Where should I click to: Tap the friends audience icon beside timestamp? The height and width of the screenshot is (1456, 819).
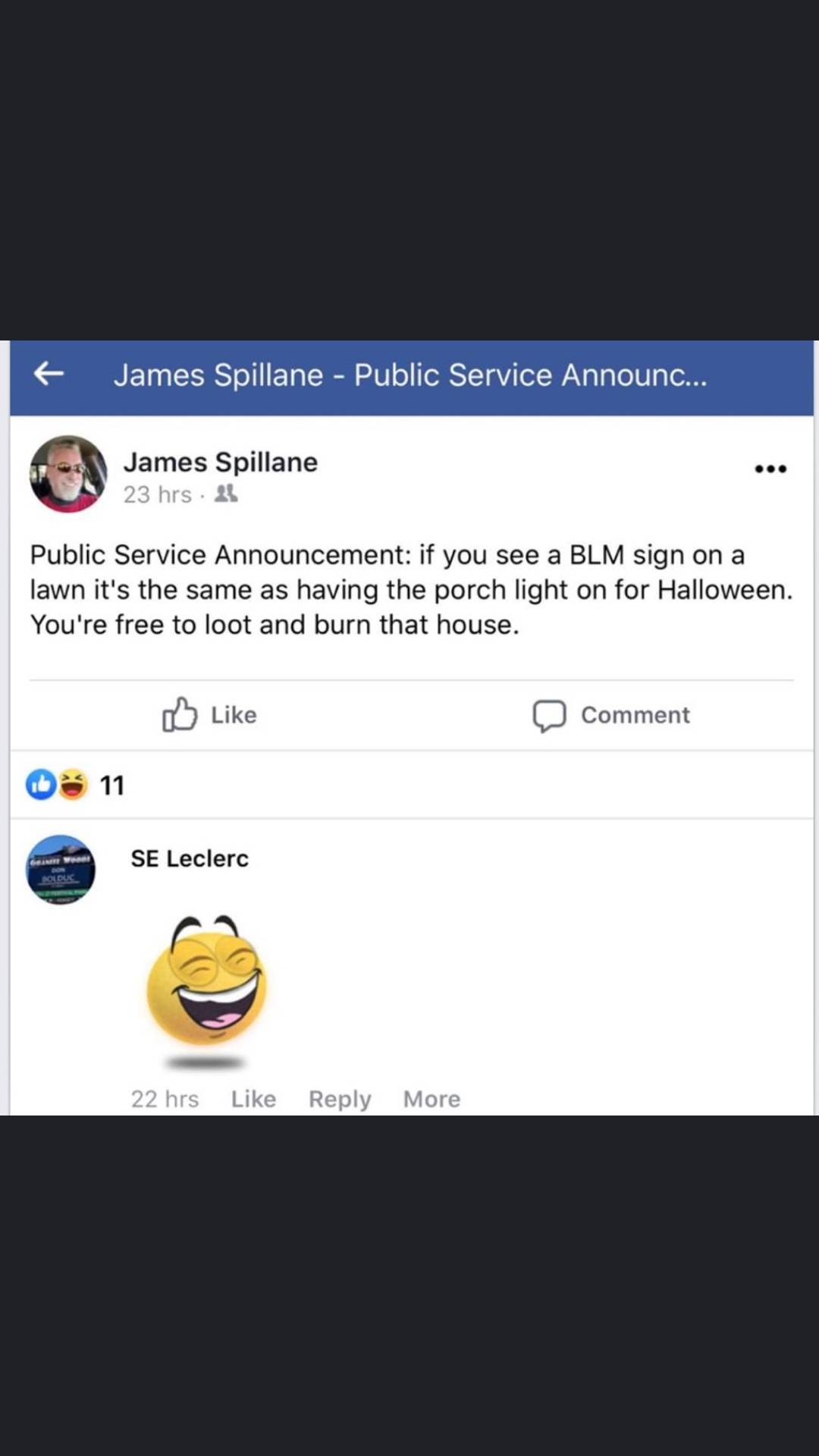pos(225,494)
